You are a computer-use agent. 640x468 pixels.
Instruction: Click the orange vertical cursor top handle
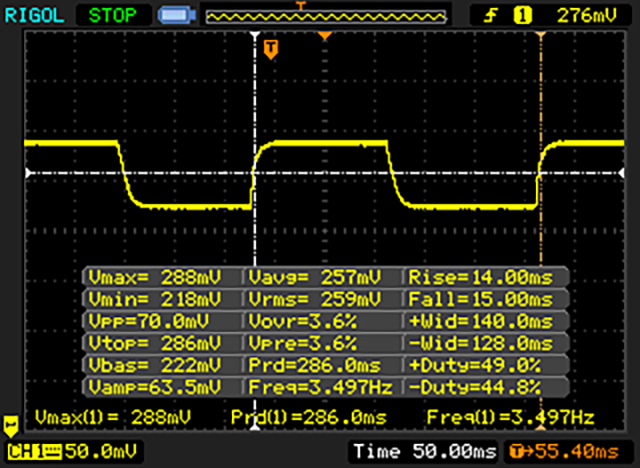[x=541, y=35]
